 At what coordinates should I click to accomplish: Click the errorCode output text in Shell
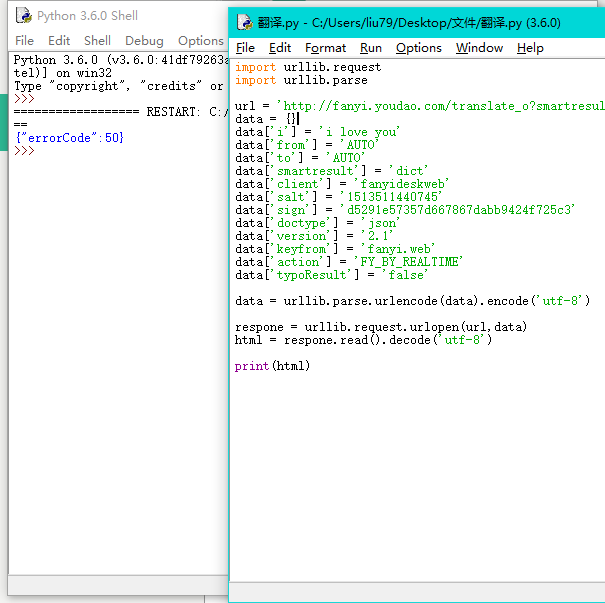pyautogui.click(x=70, y=138)
